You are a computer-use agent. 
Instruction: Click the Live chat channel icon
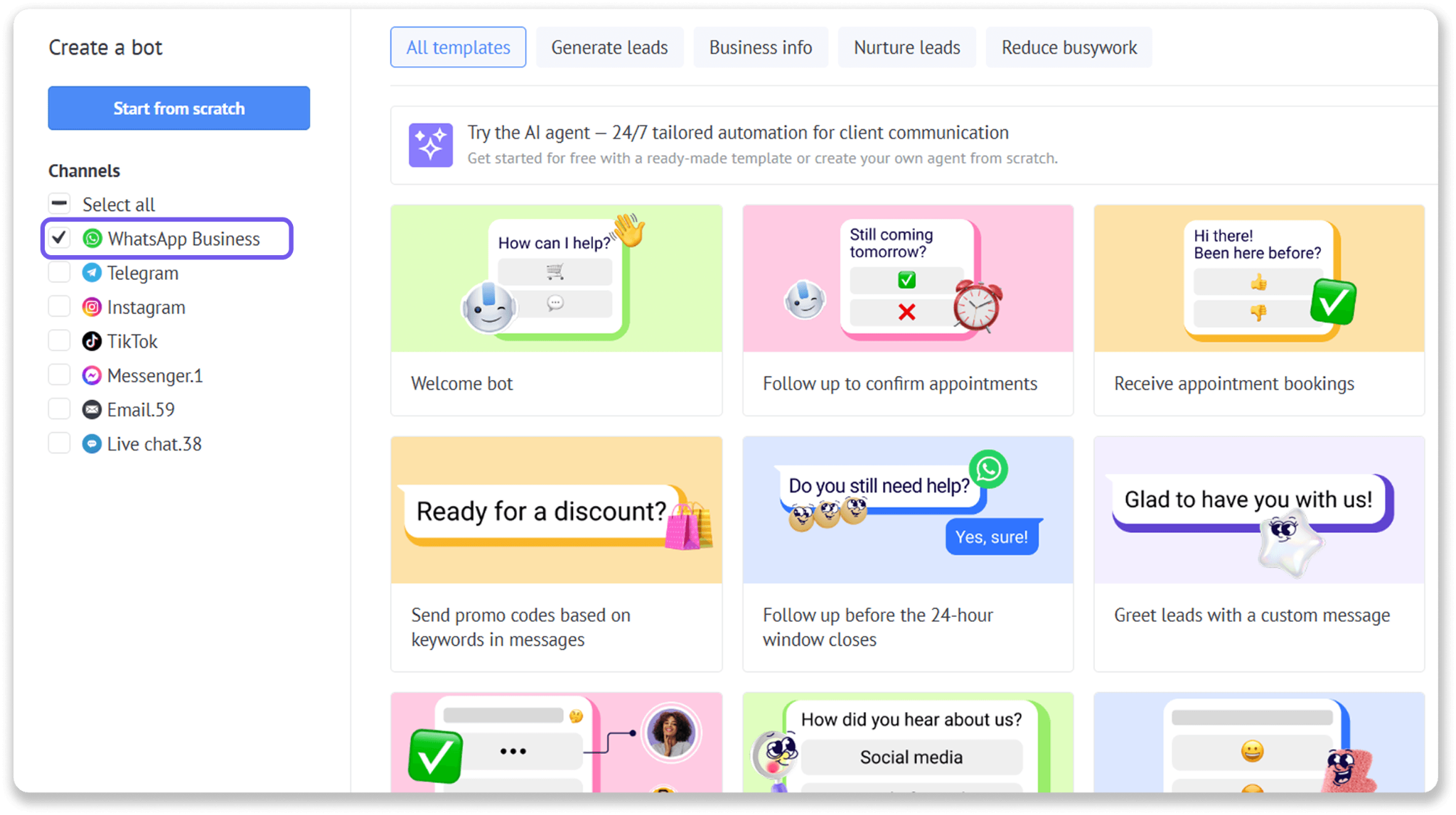tap(92, 444)
